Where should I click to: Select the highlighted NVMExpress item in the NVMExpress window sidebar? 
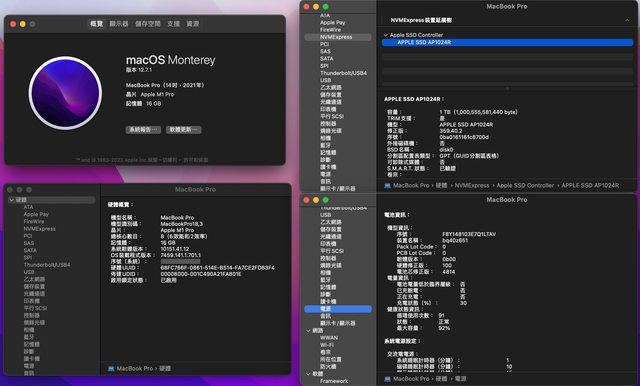338,37
